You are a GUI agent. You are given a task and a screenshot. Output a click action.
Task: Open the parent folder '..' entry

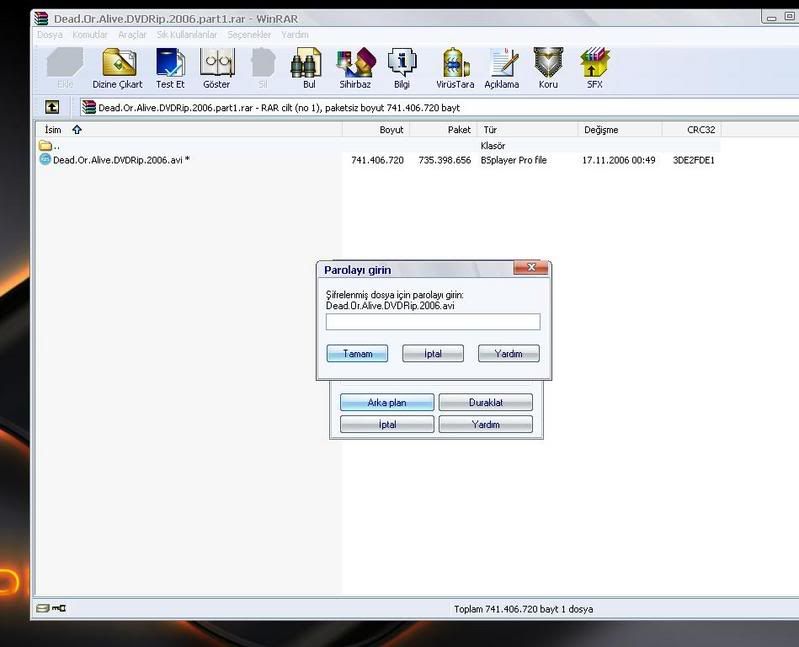click(49, 146)
